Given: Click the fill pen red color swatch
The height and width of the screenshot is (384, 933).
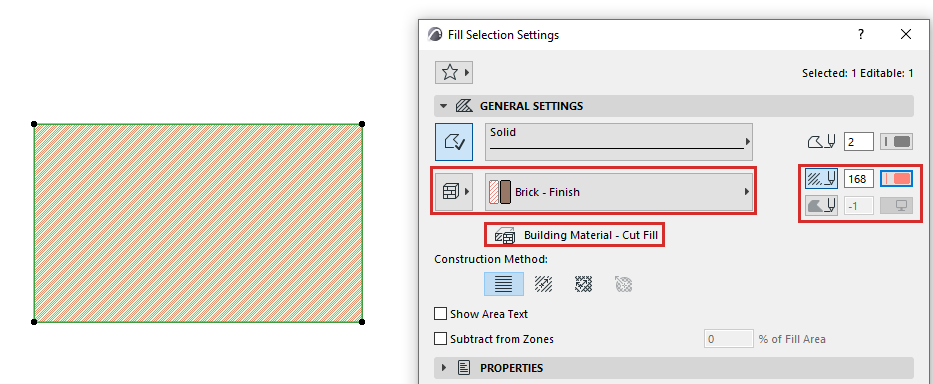Looking at the screenshot, I should [897, 179].
